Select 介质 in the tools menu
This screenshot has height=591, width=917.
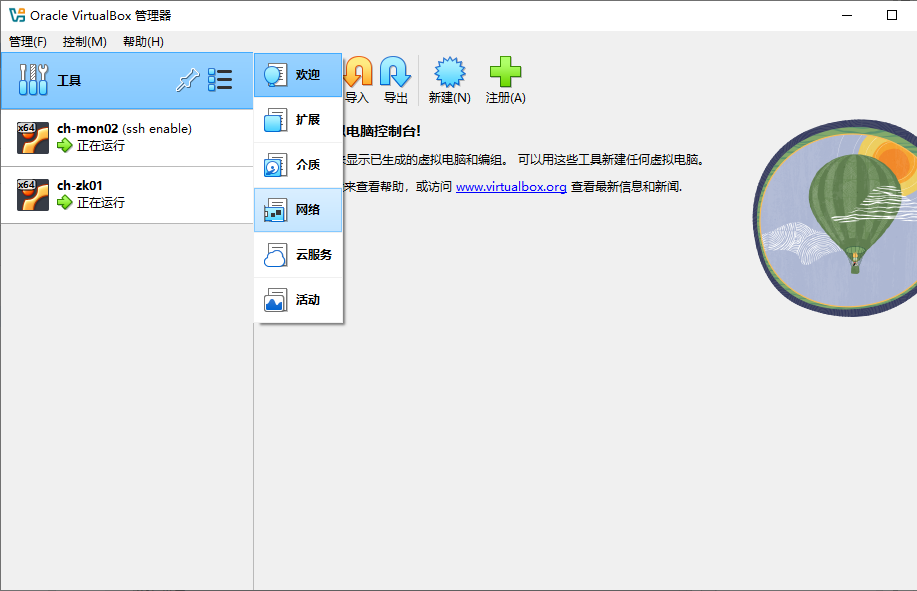click(x=298, y=165)
